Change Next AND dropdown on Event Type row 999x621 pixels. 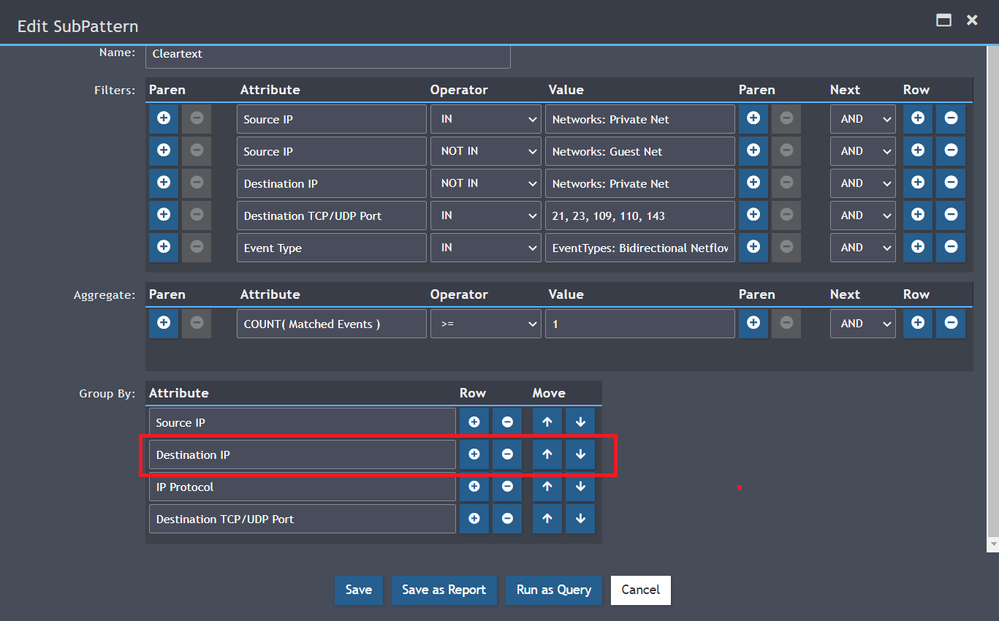click(862, 248)
